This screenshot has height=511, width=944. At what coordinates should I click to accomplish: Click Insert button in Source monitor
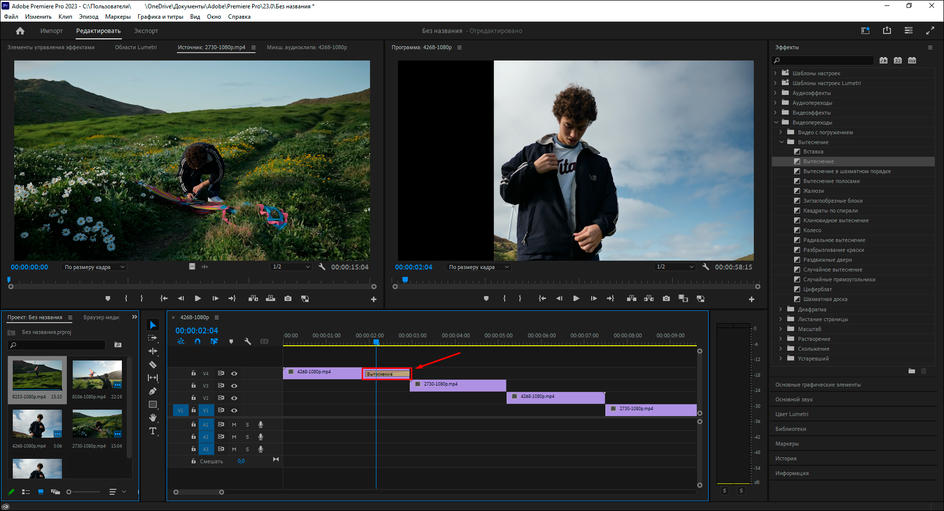point(253,299)
